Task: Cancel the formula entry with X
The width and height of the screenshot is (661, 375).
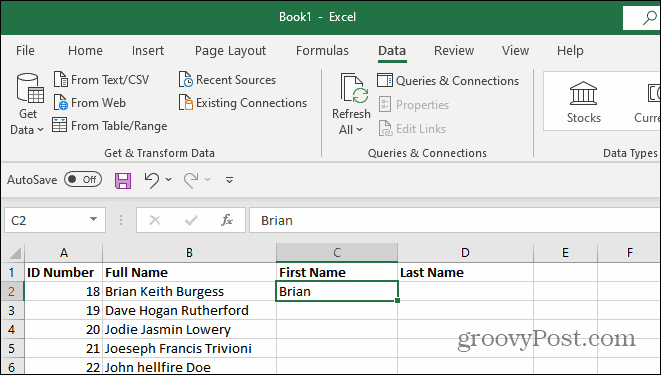Action: (155, 220)
